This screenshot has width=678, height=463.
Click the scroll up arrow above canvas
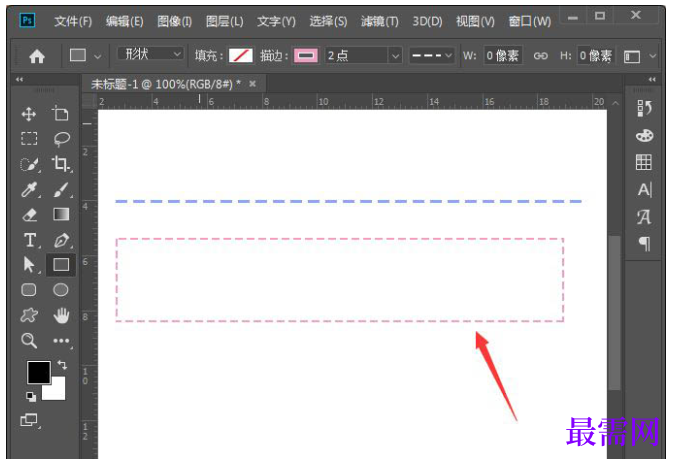tap(615, 103)
